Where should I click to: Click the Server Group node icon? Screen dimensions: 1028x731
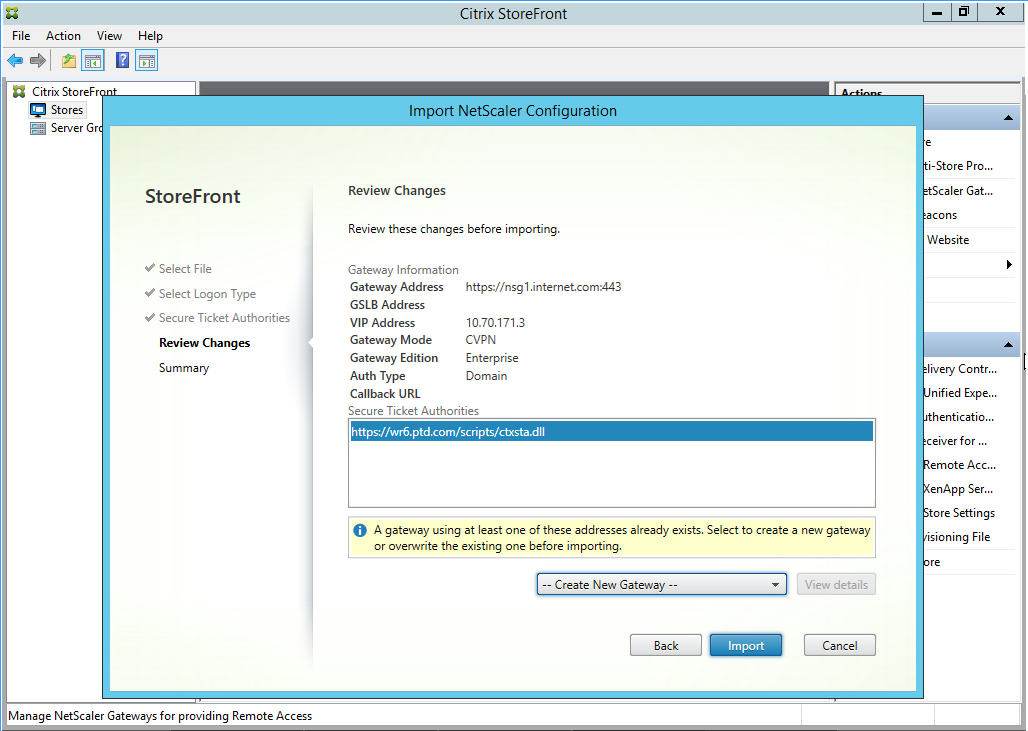tap(38, 128)
